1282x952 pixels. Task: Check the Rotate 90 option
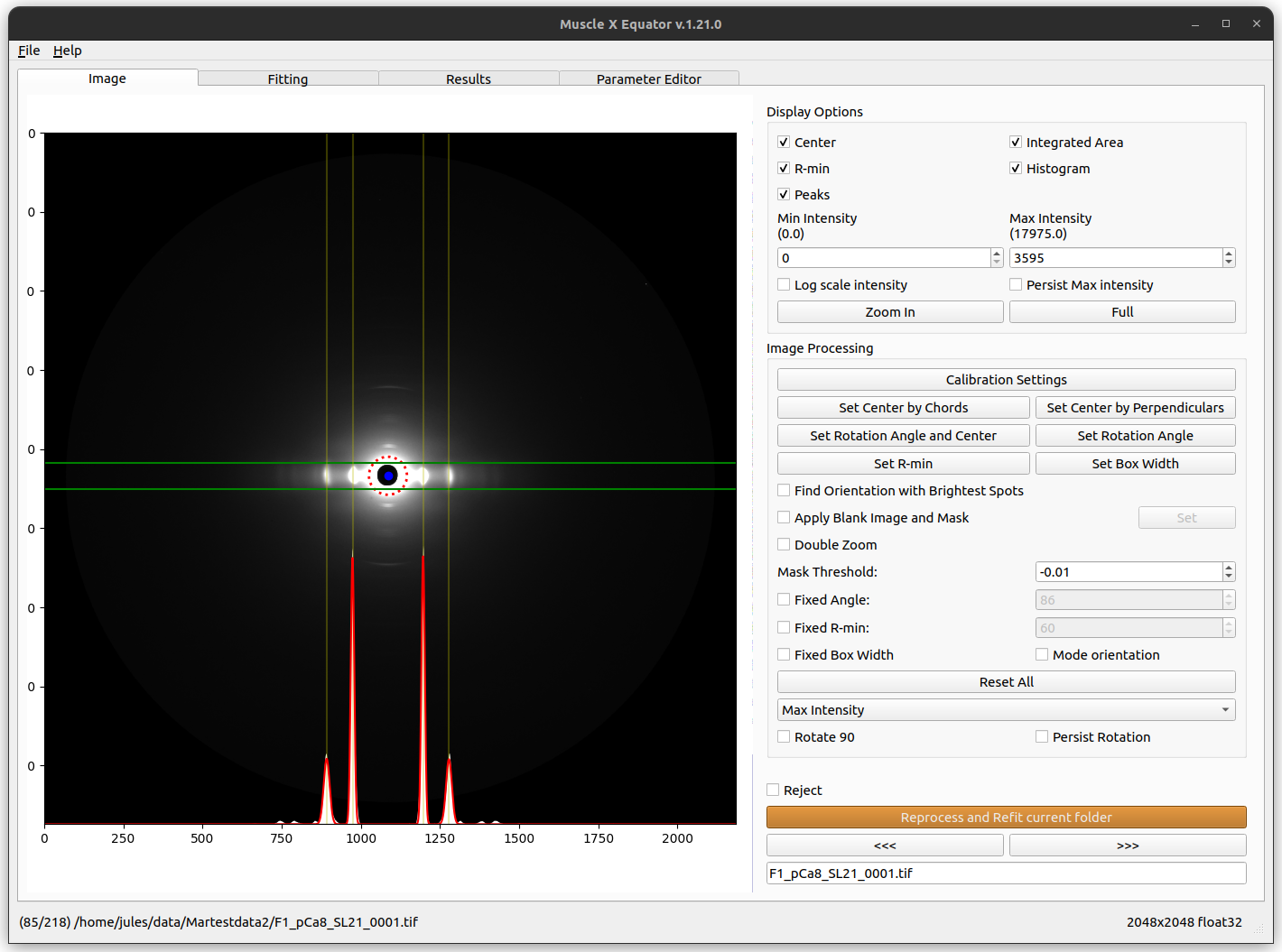click(x=784, y=737)
